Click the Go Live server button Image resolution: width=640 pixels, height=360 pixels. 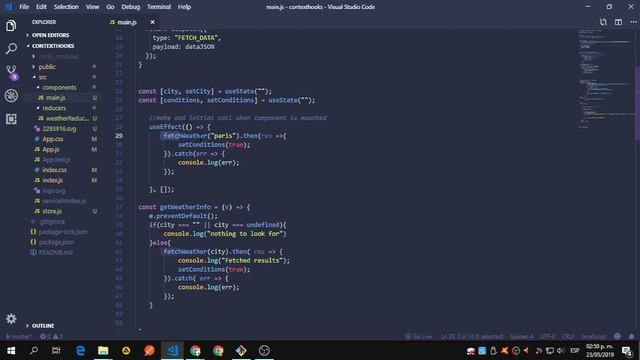(418, 337)
